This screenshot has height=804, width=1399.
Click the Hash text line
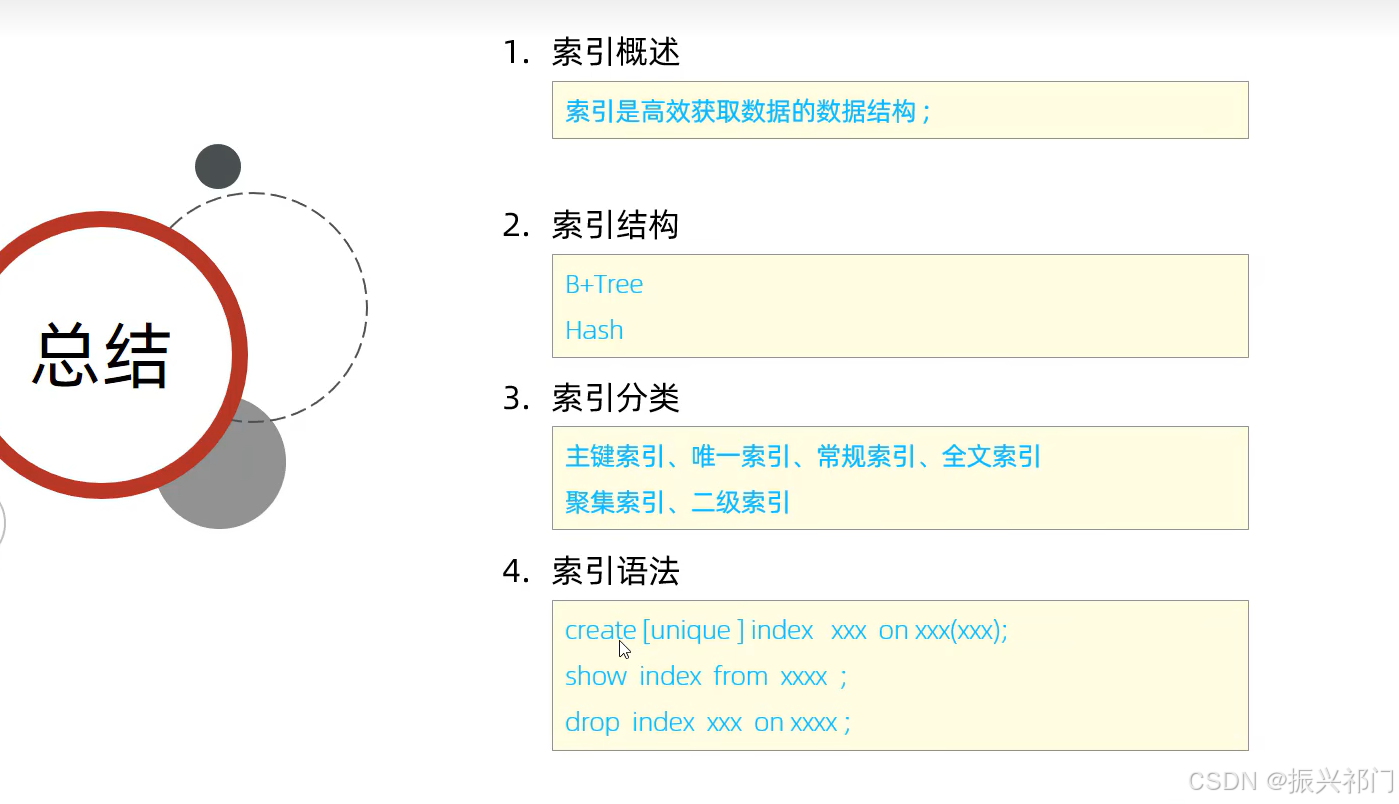(594, 330)
